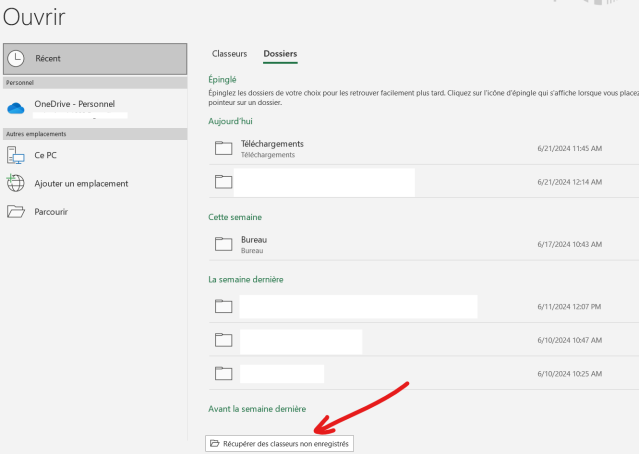Click the folder icon dated 6/21/2024 12:14 AM

click(x=223, y=181)
